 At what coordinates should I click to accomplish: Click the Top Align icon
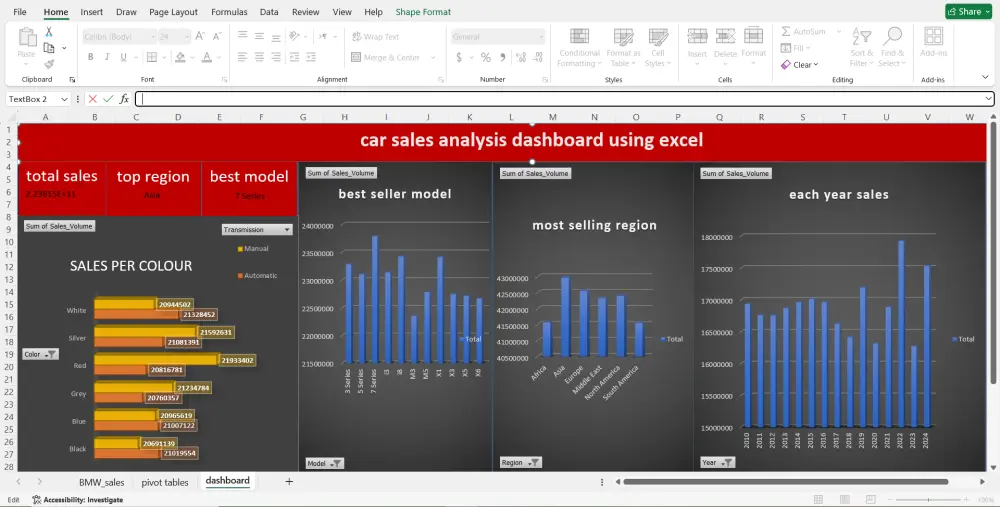click(x=242, y=36)
